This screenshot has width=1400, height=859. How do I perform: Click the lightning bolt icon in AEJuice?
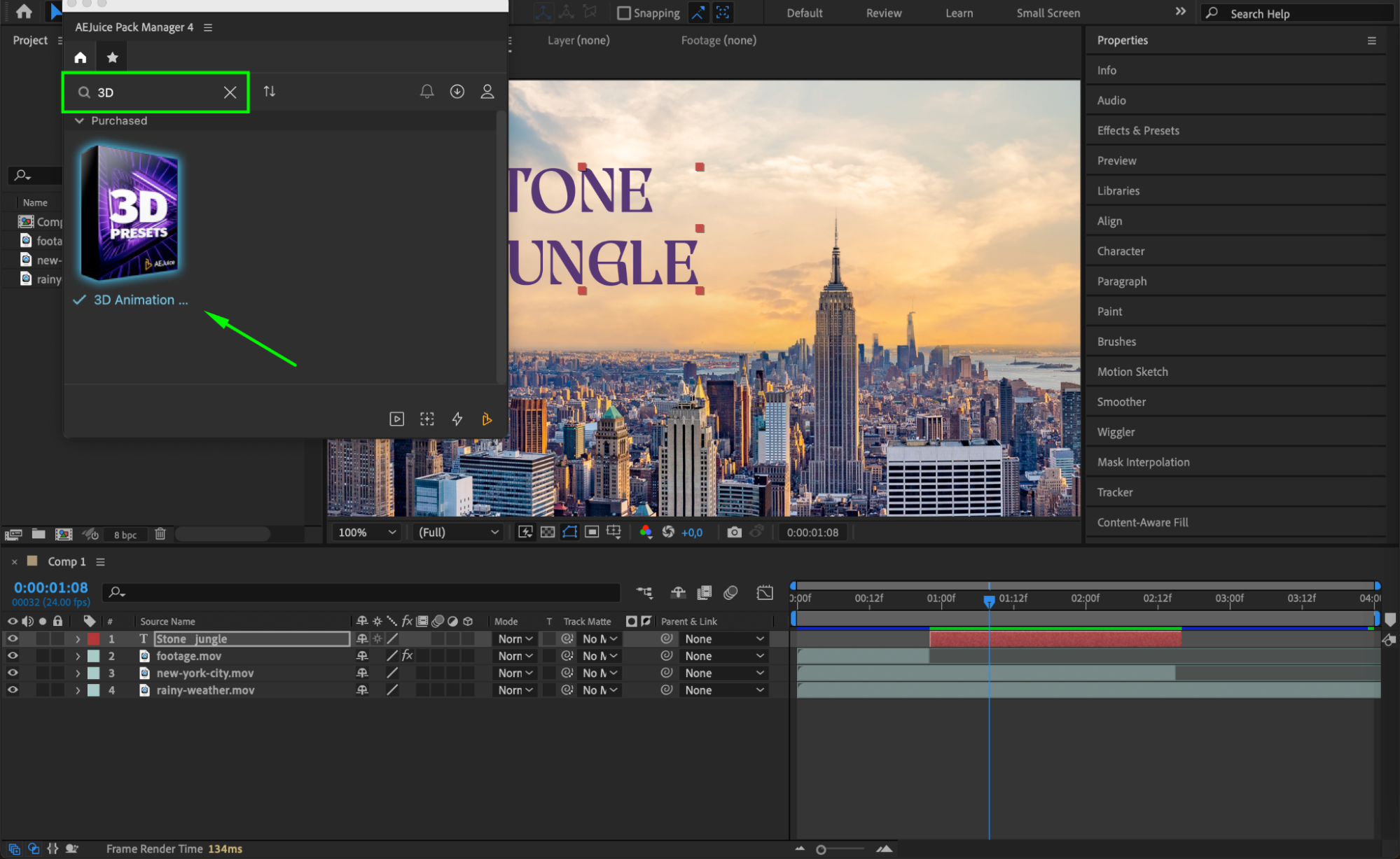[457, 419]
